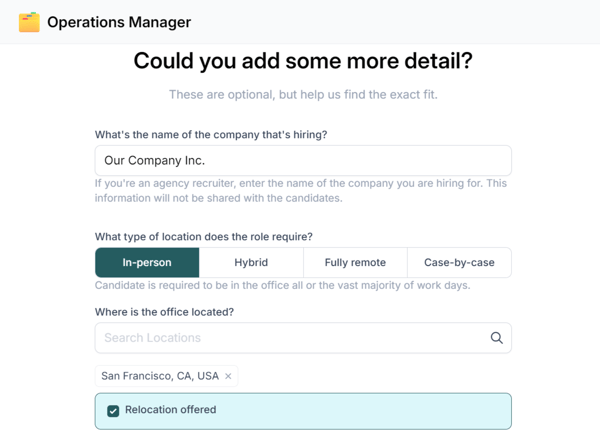Click the 'These are optional' subtitle text
The width and height of the screenshot is (600, 433).
(303, 95)
